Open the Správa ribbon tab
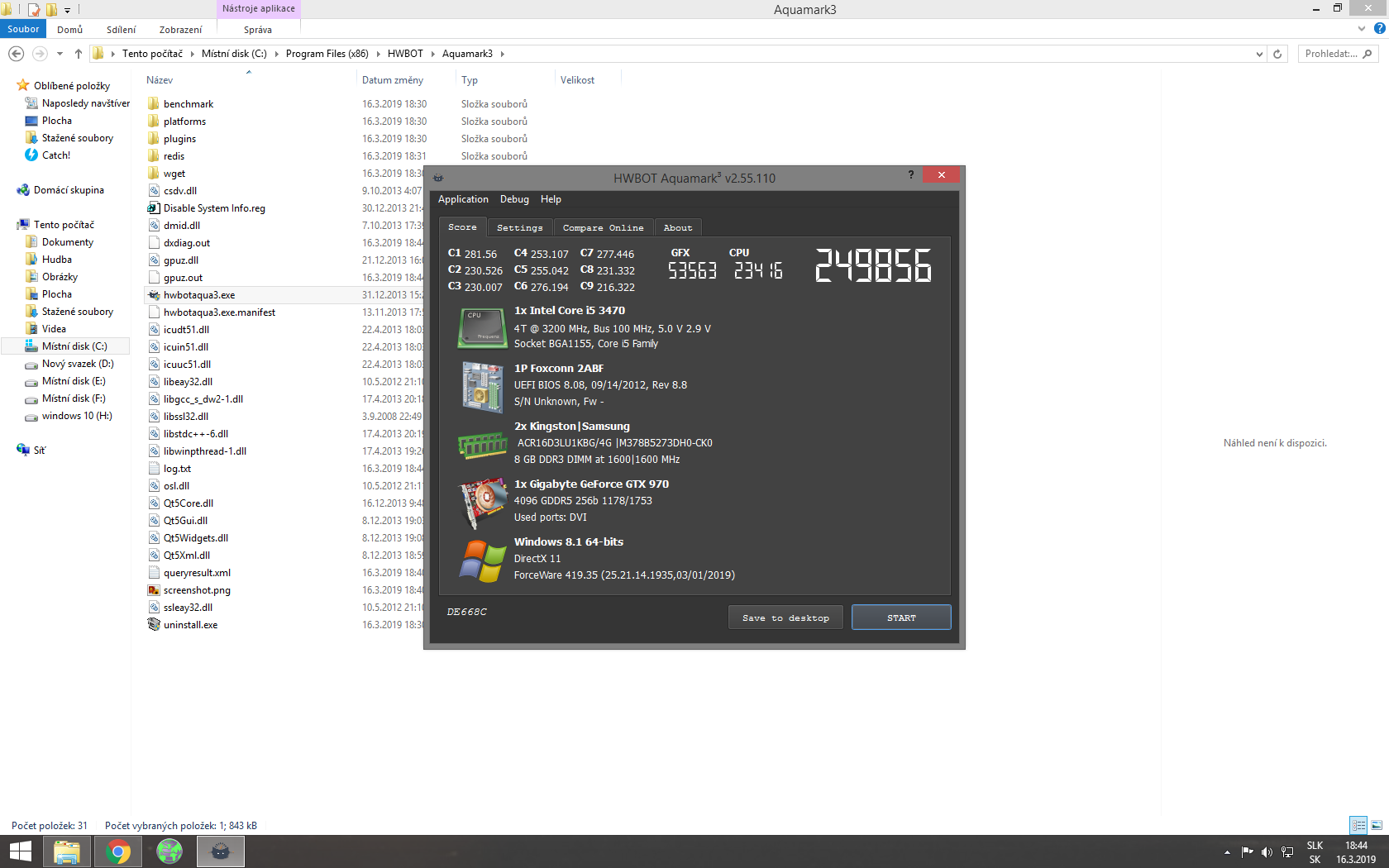 pos(258,30)
